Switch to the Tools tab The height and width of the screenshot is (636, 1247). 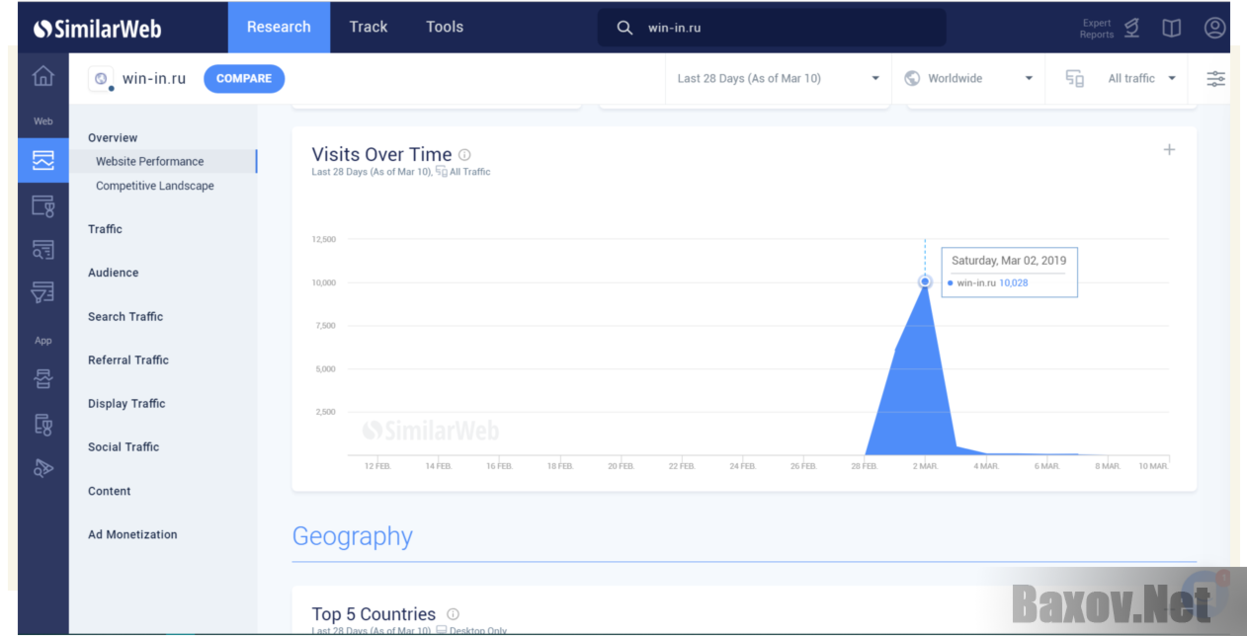click(x=445, y=27)
